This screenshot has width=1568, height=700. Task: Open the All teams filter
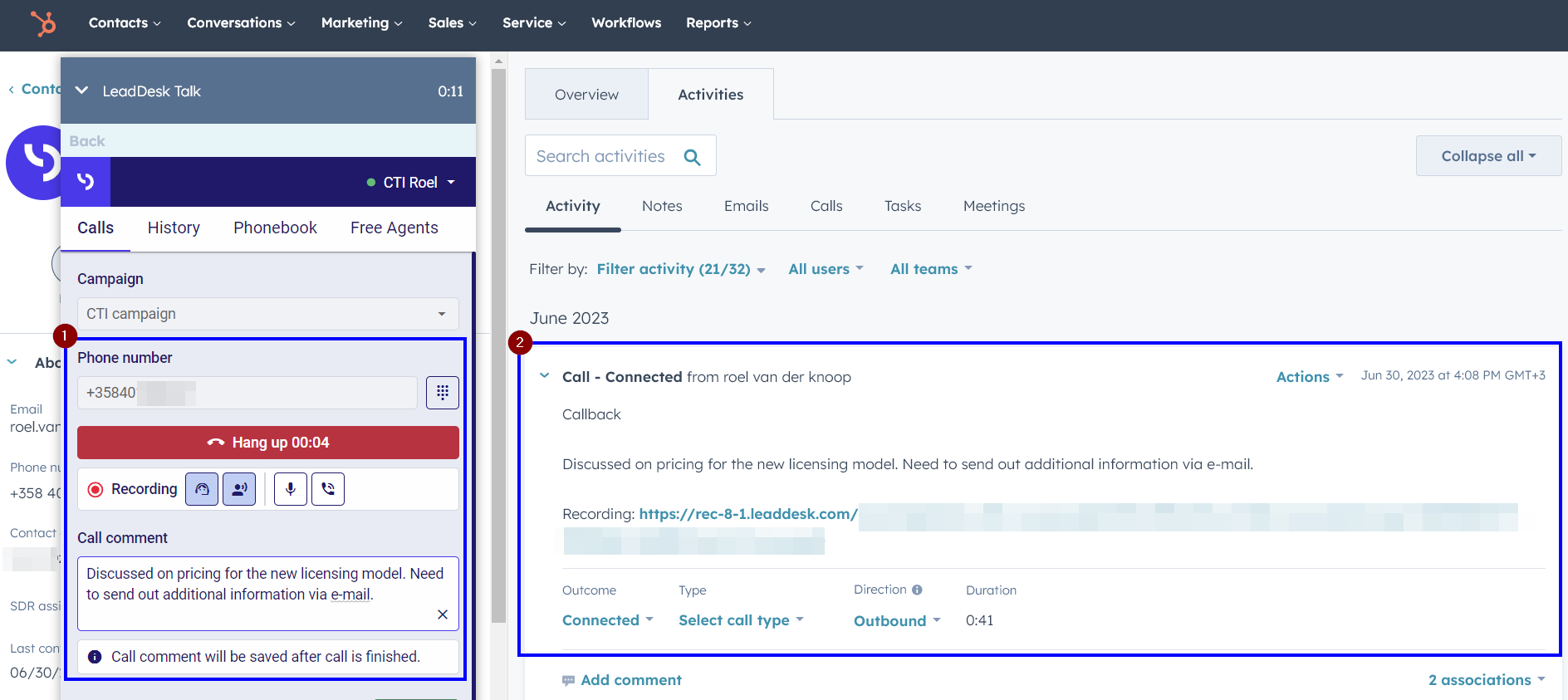931,269
